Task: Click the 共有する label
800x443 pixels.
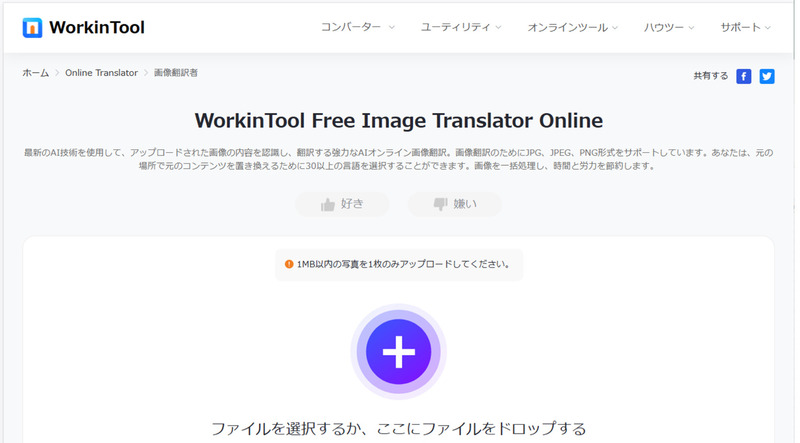Action: click(711, 76)
